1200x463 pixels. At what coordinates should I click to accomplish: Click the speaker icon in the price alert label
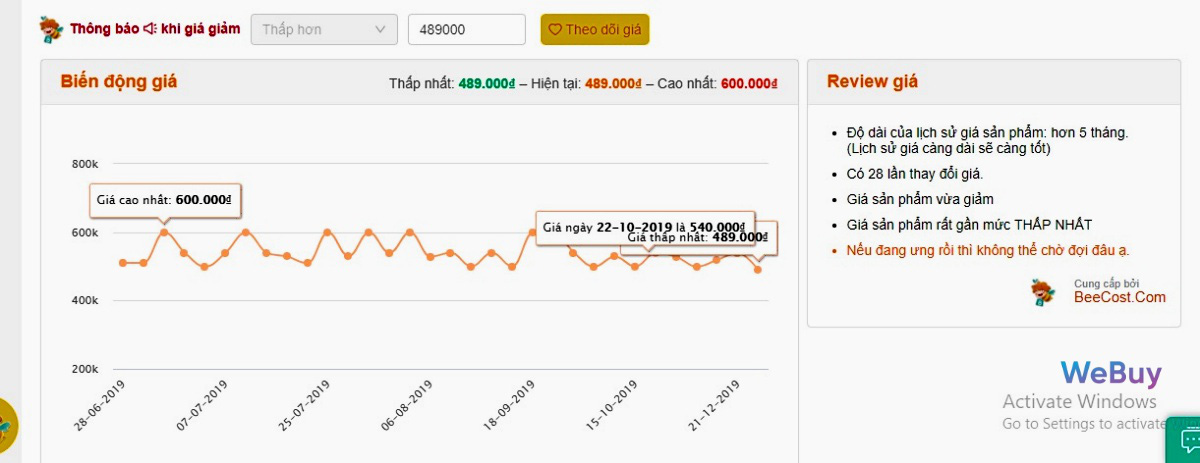pos(150,29)
